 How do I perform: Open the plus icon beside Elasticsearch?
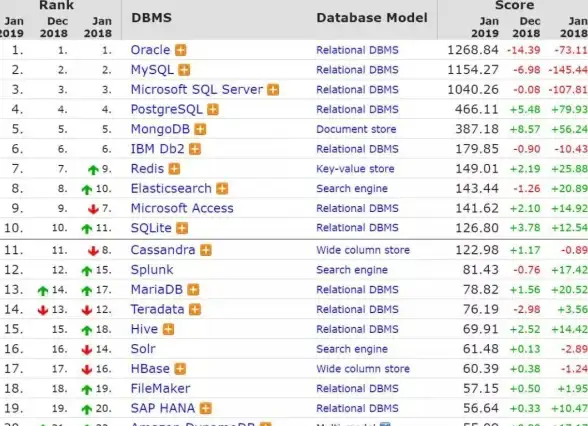point(222,189)
